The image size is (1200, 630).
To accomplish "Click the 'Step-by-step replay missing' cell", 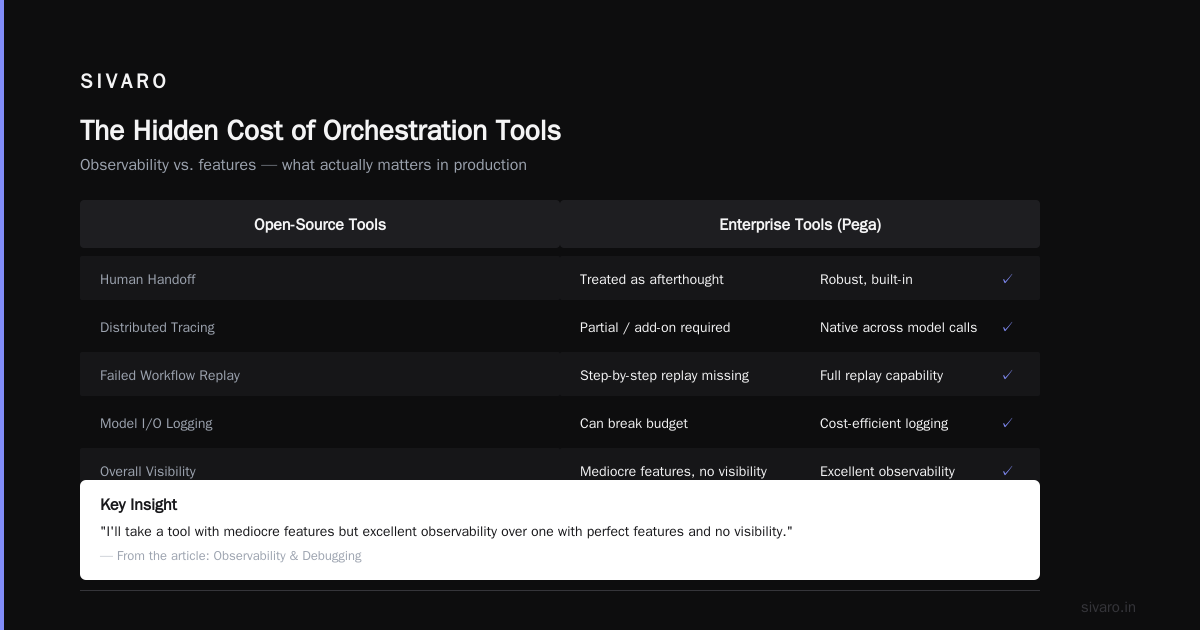I will pyautogui.click(x=664, y=375).
